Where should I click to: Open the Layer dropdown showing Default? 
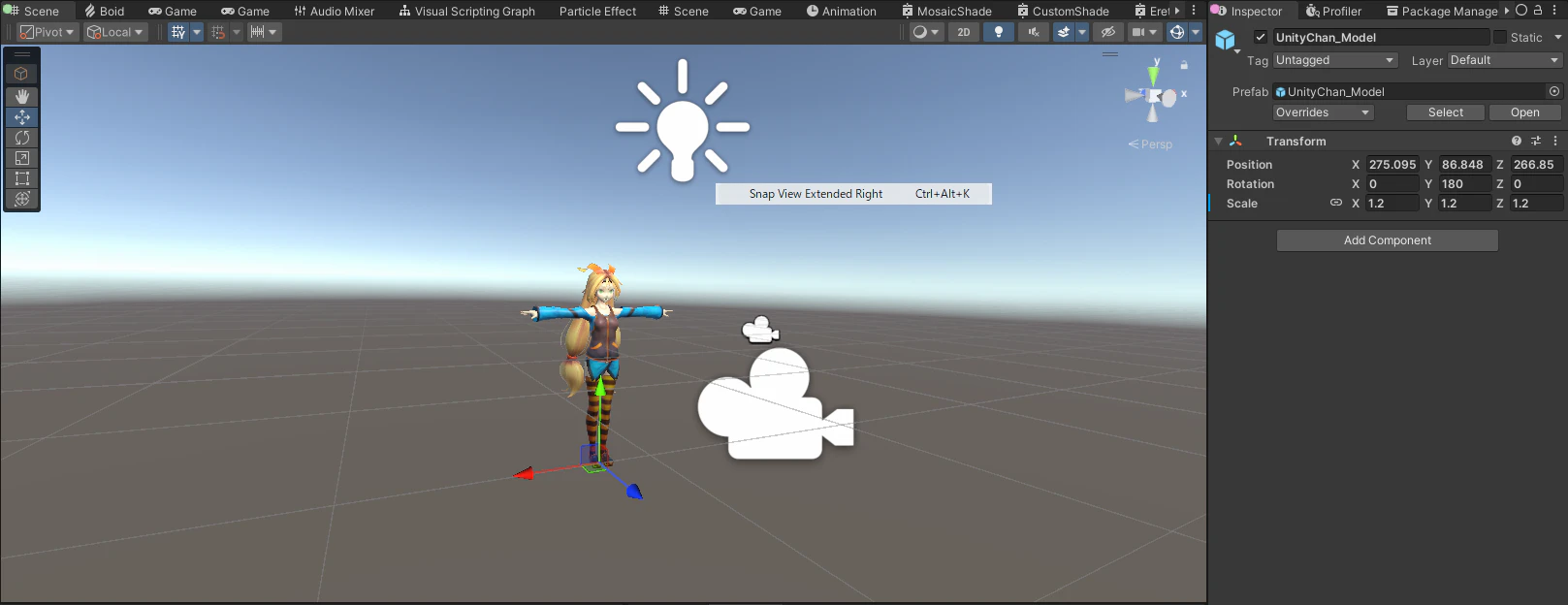[x=1505, y=60]
